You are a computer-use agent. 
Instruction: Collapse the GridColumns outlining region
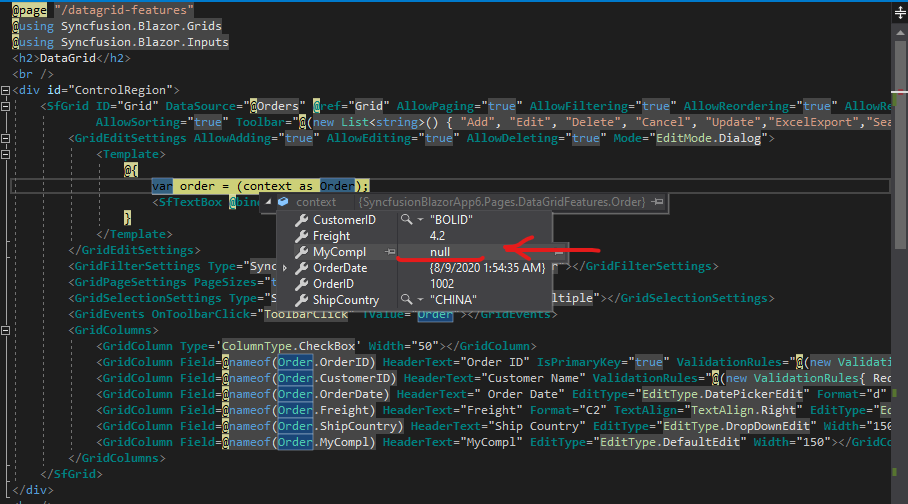tap(6, 330)
